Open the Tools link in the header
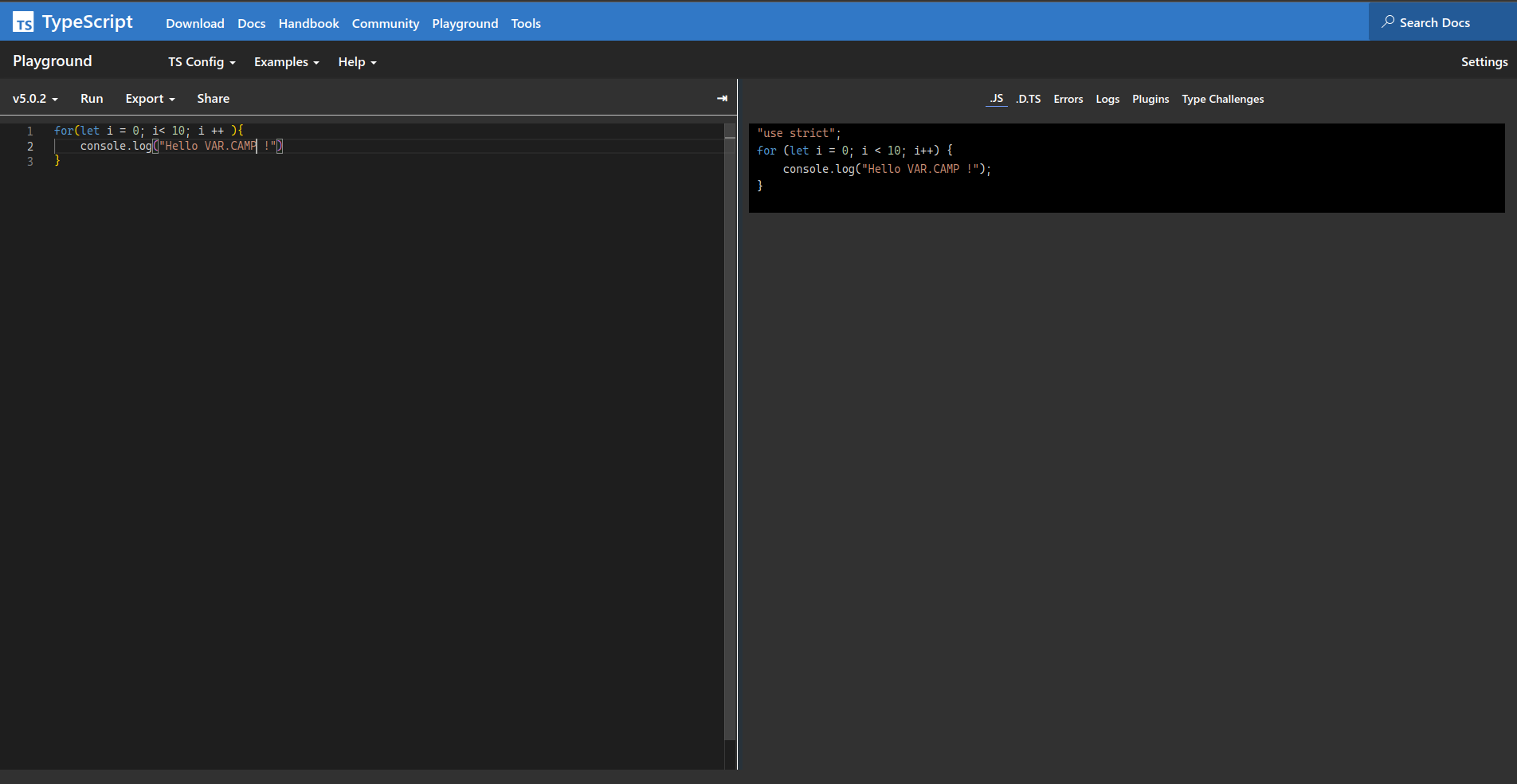The width and height of the screenshot is (1517, 784). [x=526, y=23]
